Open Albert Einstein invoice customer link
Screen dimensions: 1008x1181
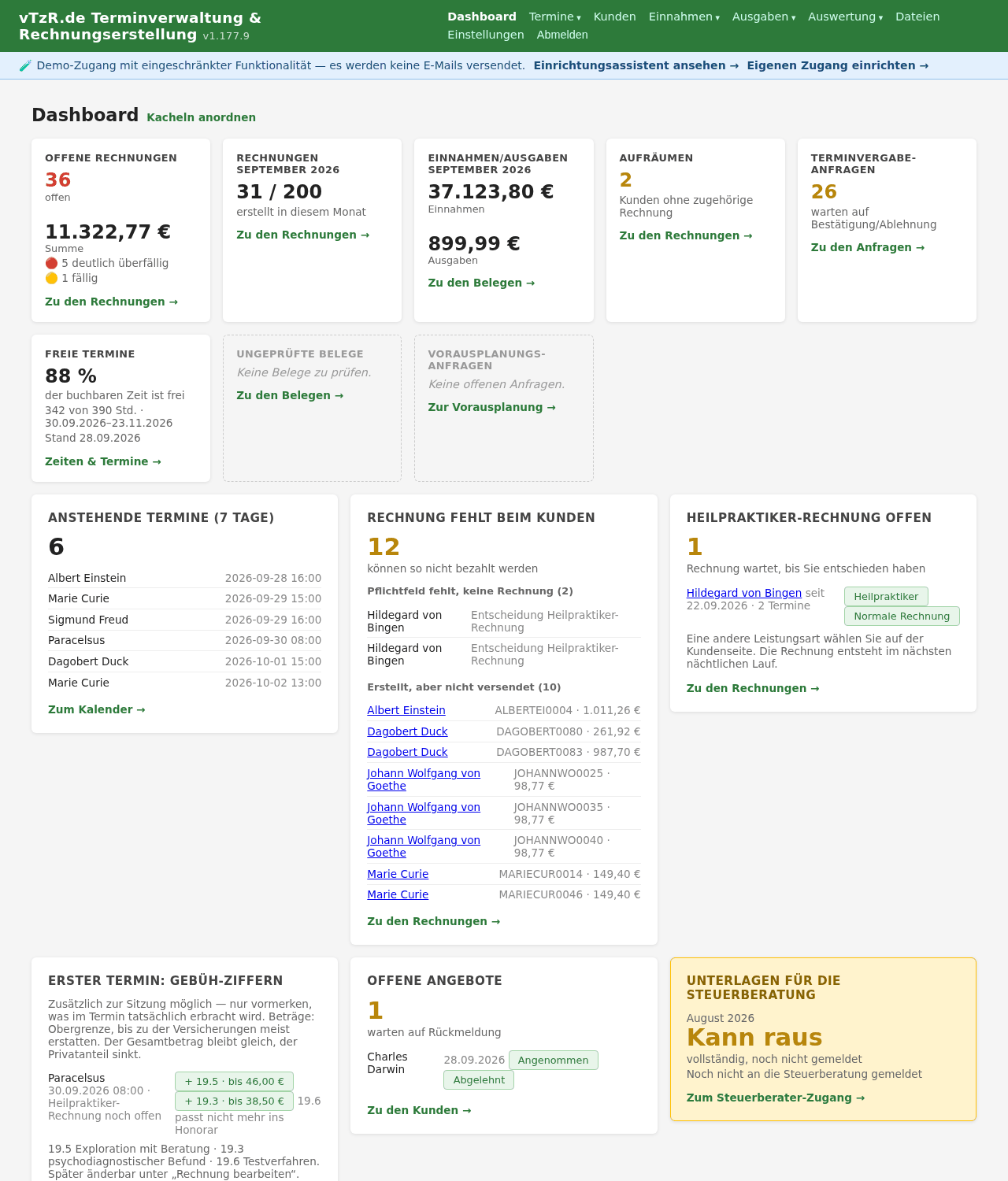(406, 710)
